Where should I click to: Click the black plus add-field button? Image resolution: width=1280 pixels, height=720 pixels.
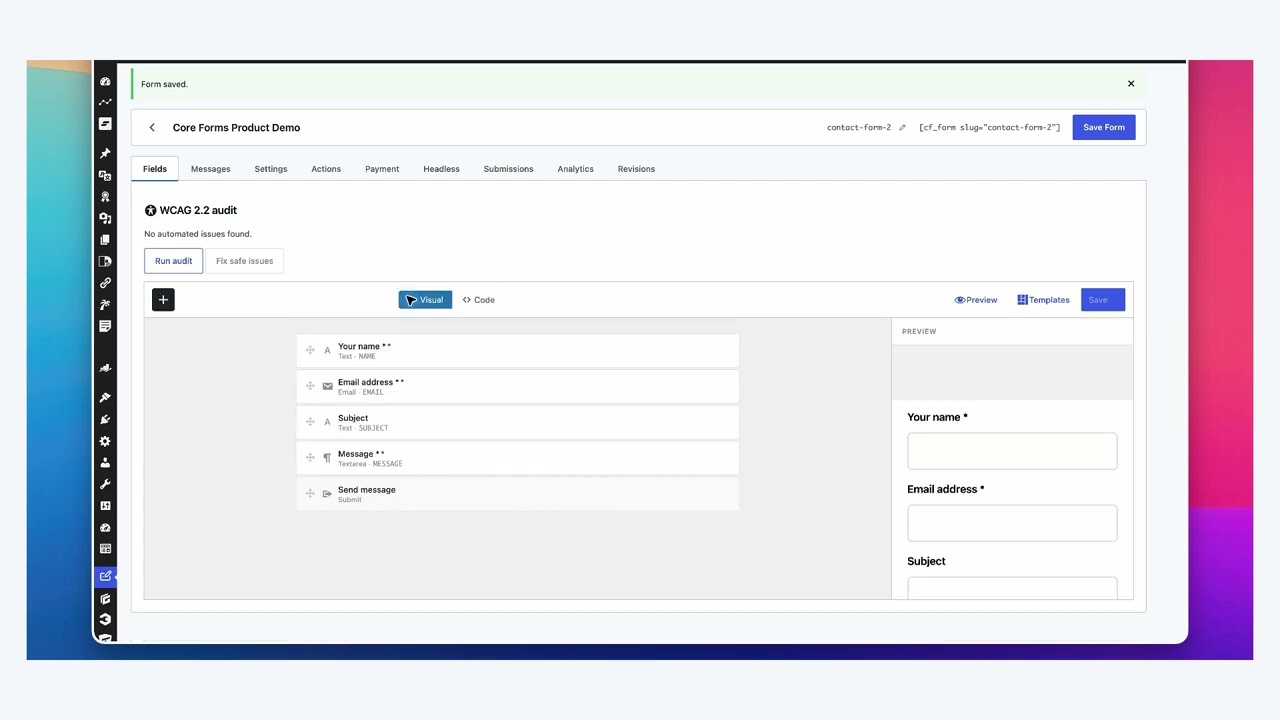click(163, 299)
